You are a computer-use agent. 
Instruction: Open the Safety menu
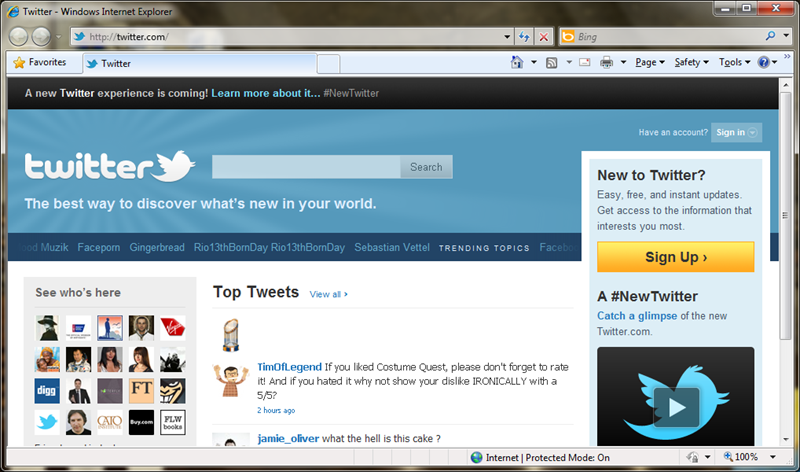point(691,62)
